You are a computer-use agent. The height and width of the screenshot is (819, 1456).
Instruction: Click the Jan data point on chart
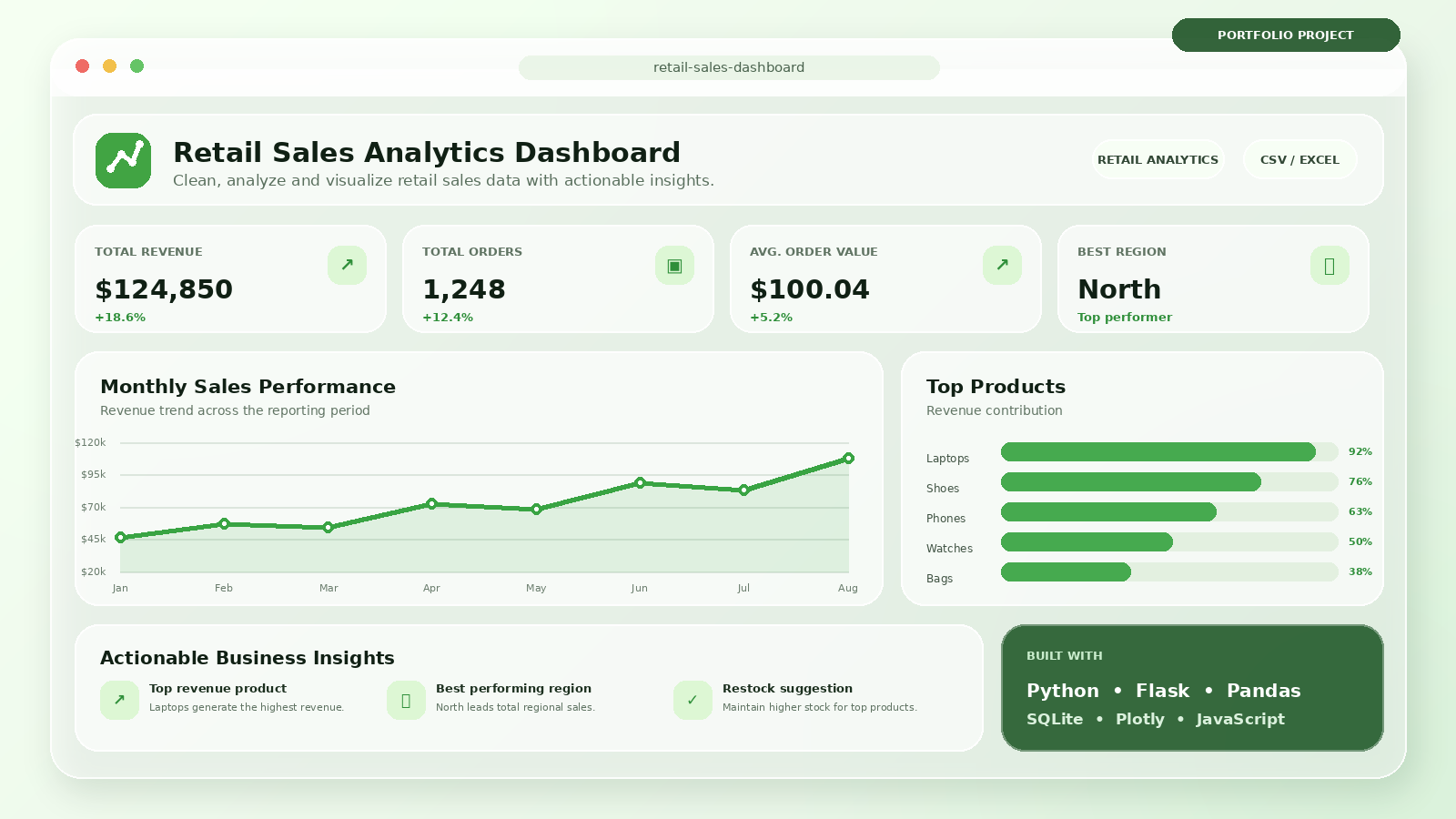coord(120,538)
